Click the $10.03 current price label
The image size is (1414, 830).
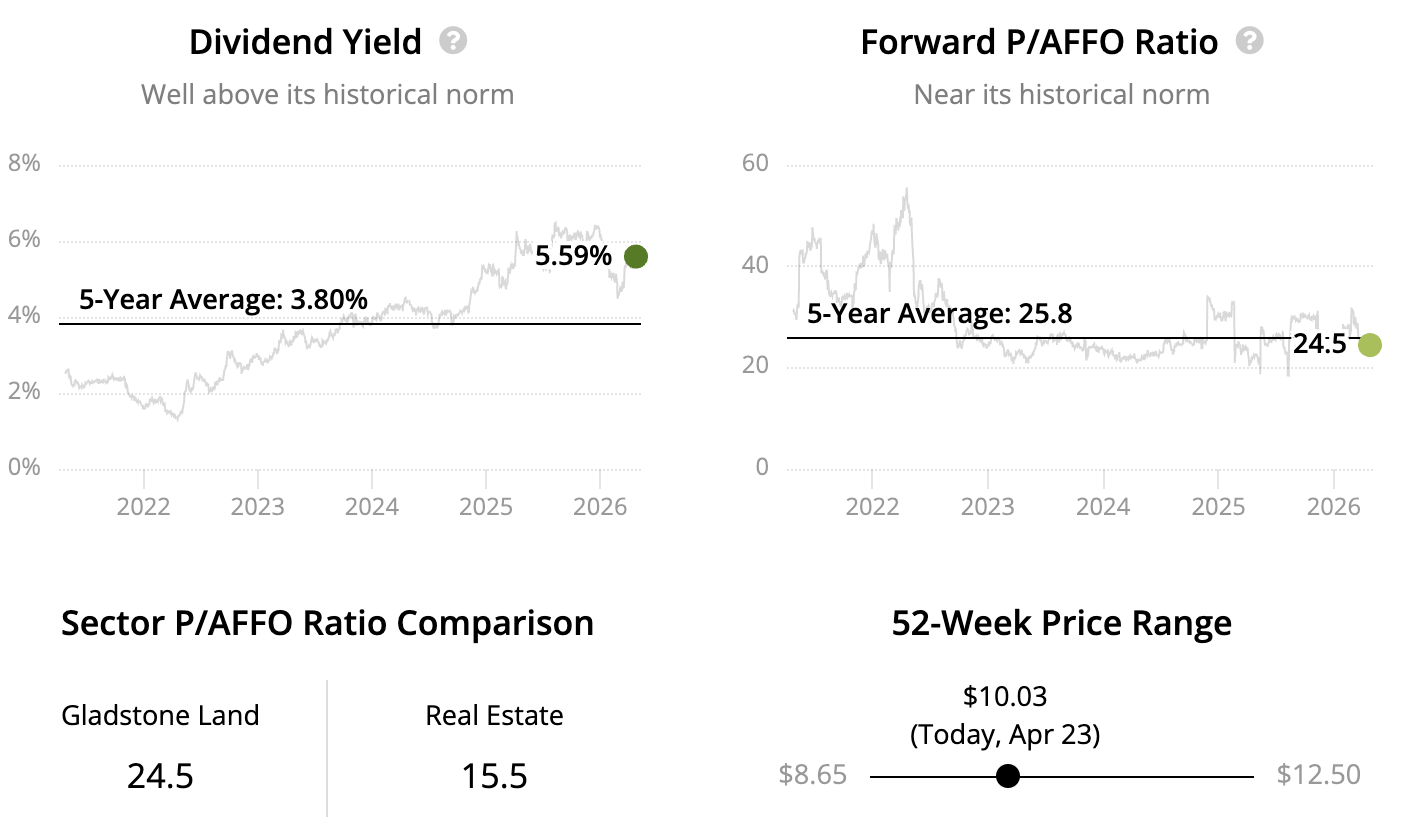pyautogui.click(x=1005, y=695)
